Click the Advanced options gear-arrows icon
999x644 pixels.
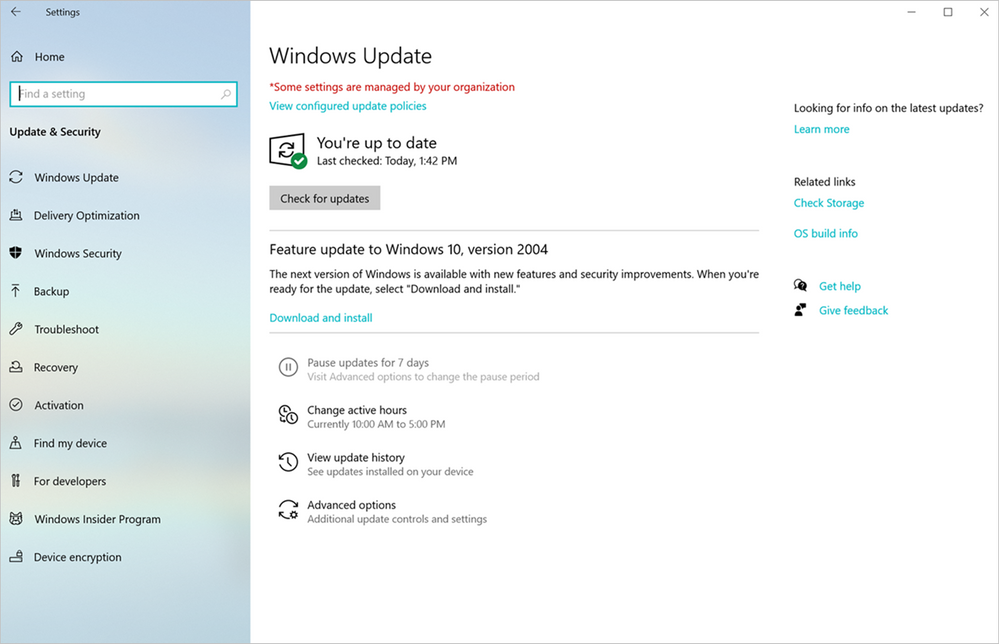(x=288, y=510)
